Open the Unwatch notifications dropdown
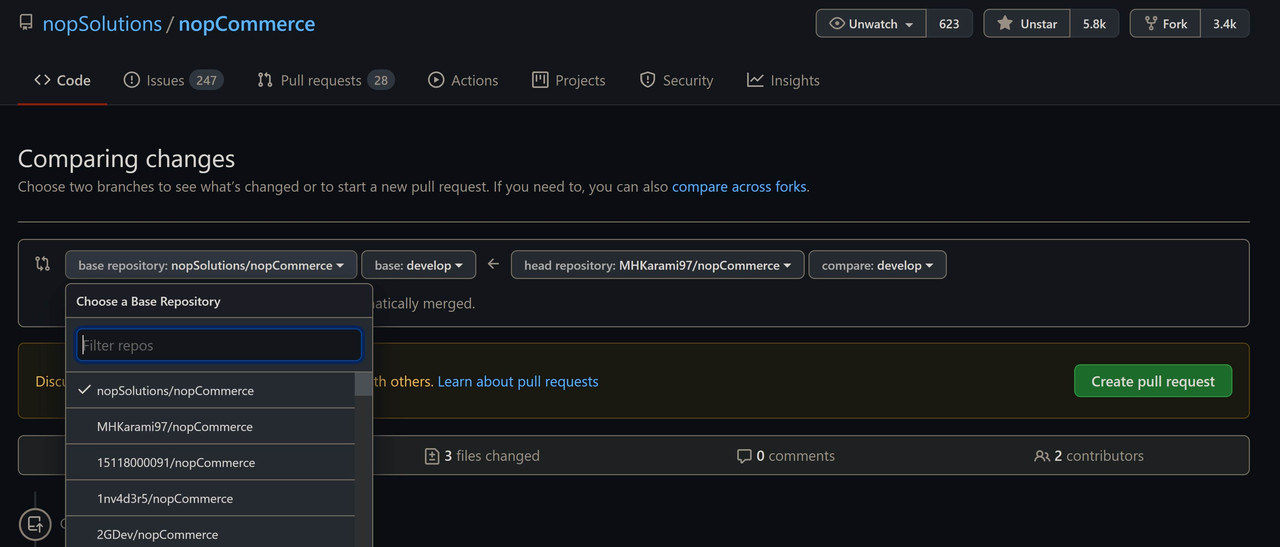 [871, 23]
